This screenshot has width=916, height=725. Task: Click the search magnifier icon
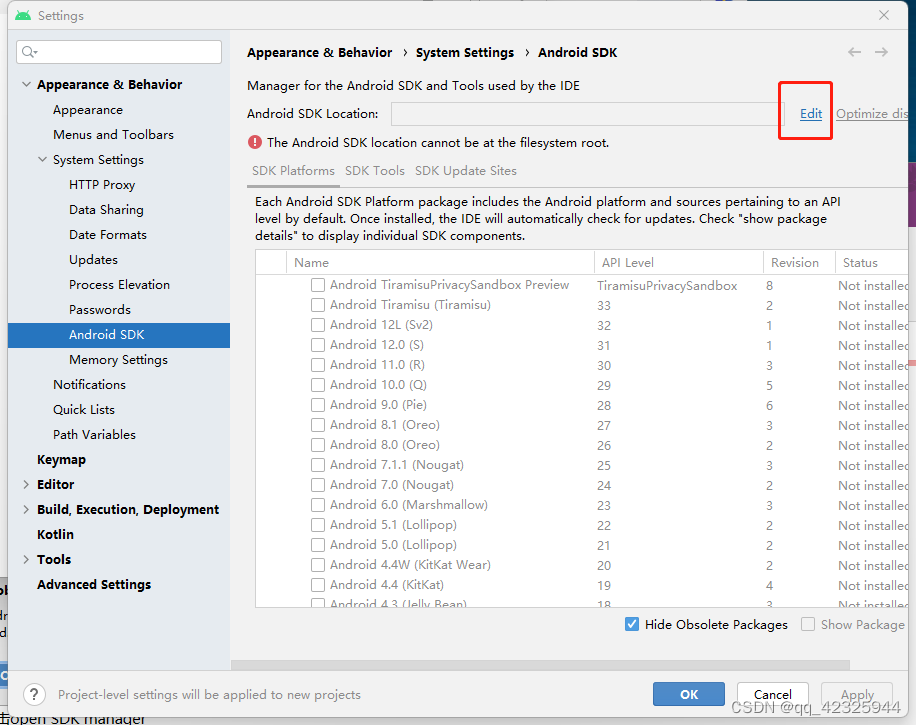pos(29,52)
